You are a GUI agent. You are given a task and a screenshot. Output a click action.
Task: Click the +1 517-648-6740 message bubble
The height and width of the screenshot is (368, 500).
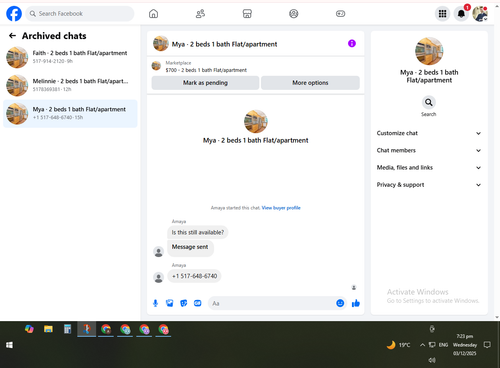(194, 276)
